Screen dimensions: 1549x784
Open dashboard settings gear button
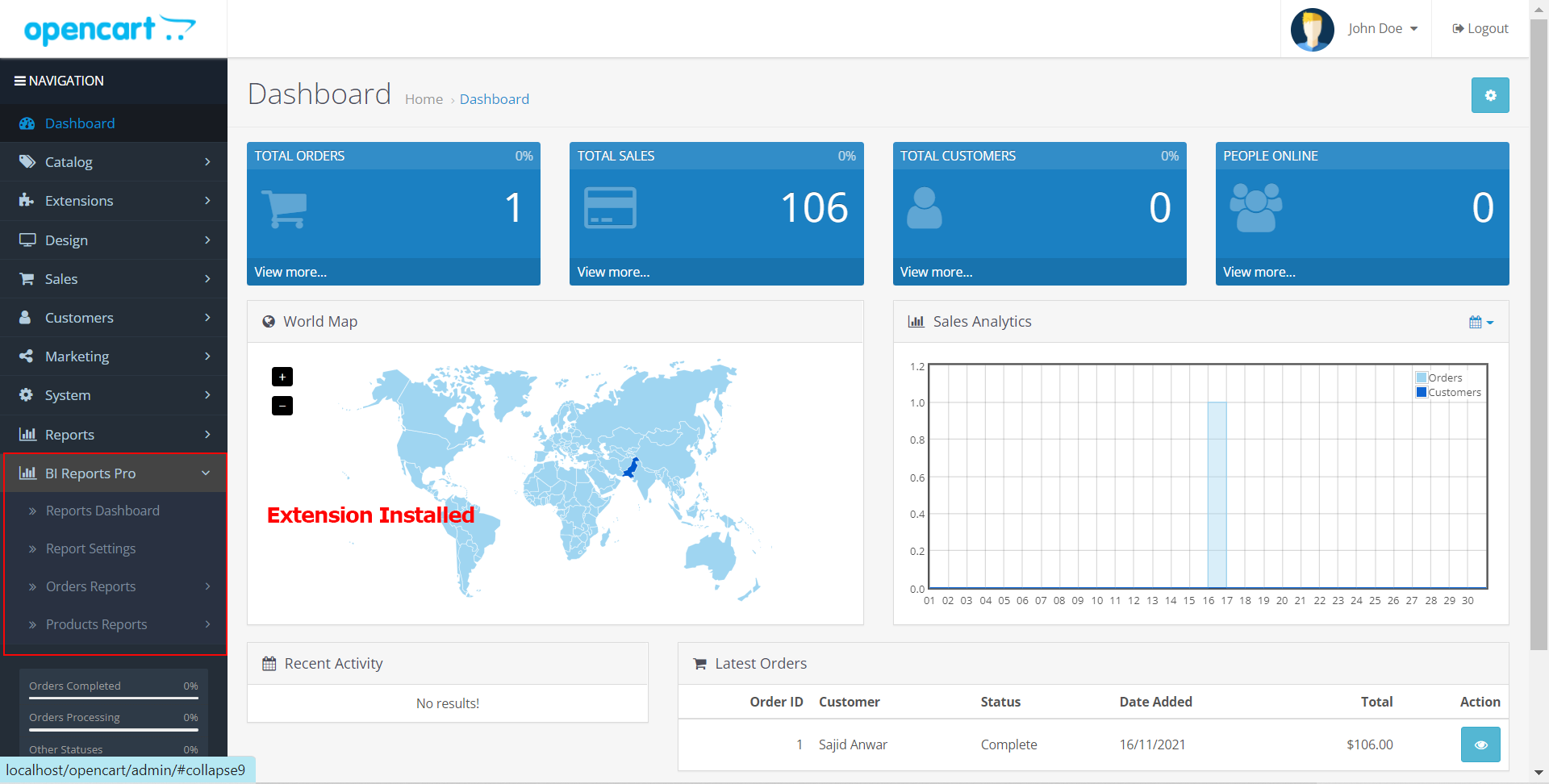(1490, 95)
